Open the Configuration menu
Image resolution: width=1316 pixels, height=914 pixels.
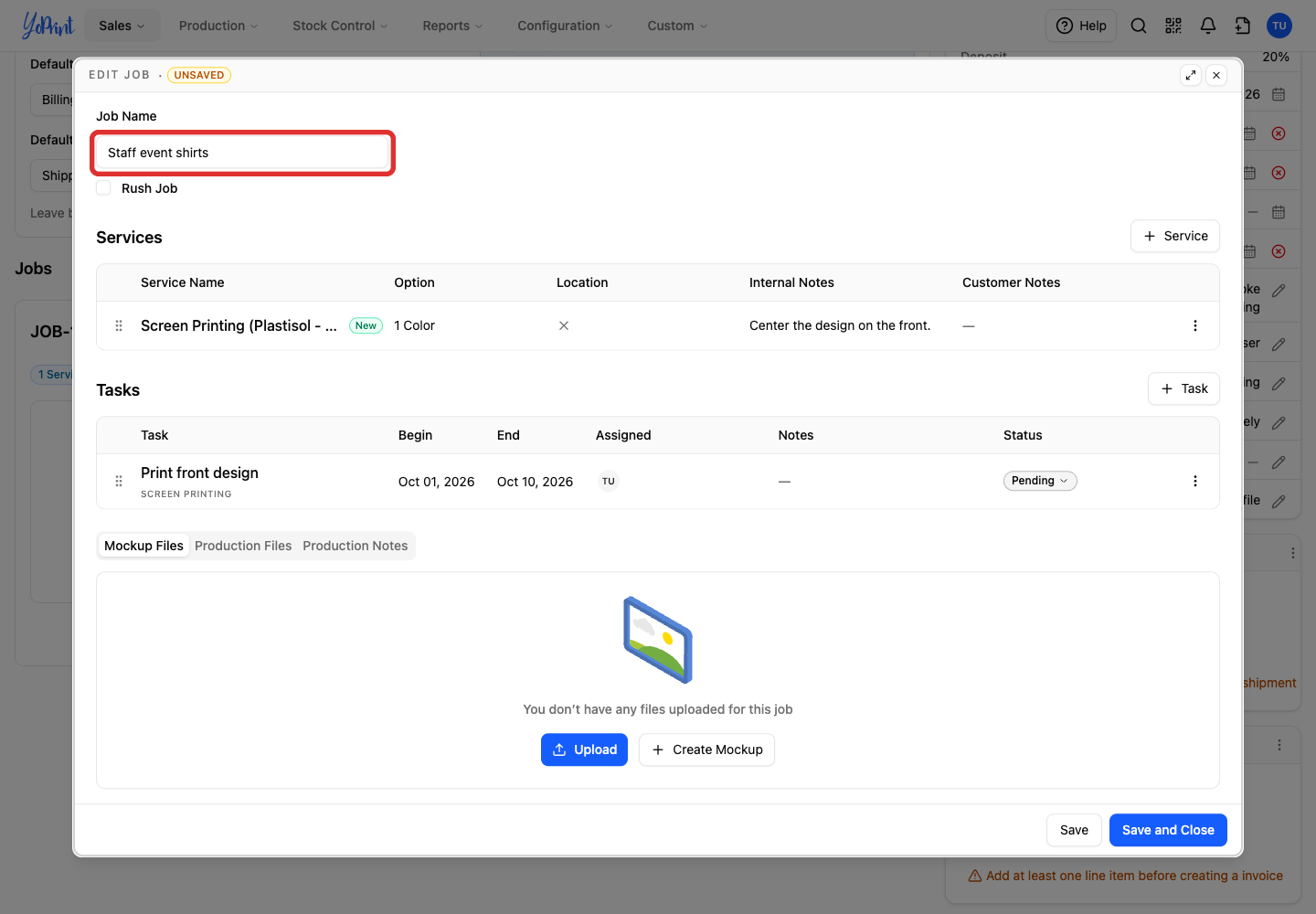pos(565,26)
